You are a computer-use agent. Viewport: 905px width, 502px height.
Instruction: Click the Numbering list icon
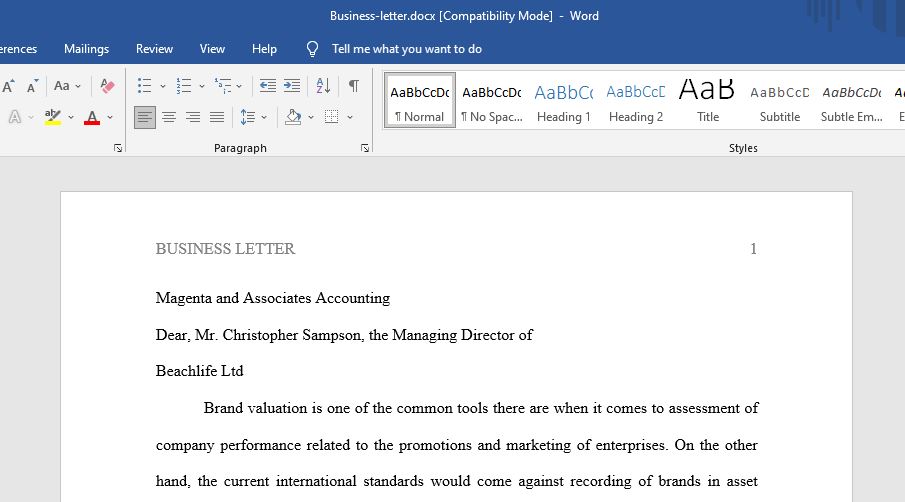click(x=184, y=86)
